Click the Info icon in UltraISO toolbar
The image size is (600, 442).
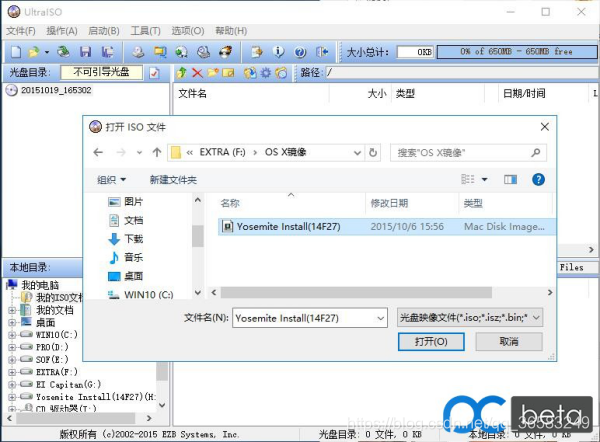coord(279,52)
